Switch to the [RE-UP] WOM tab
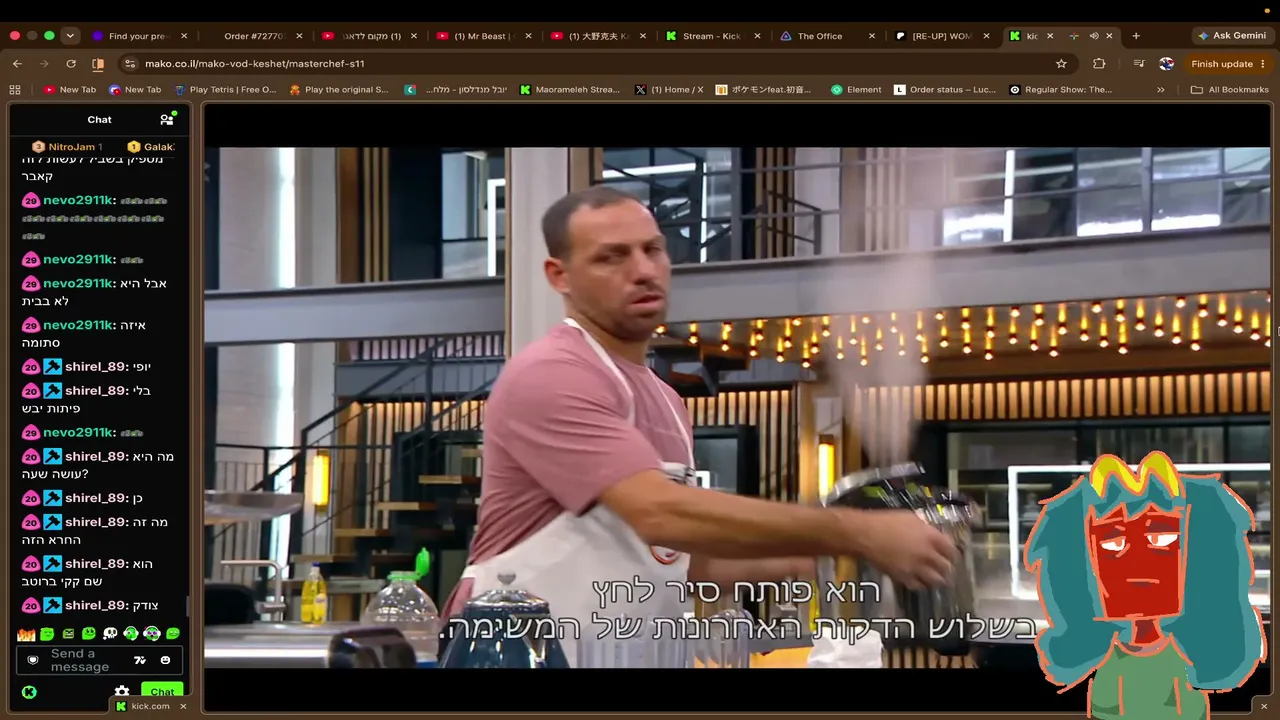 [x=944, y=36]
